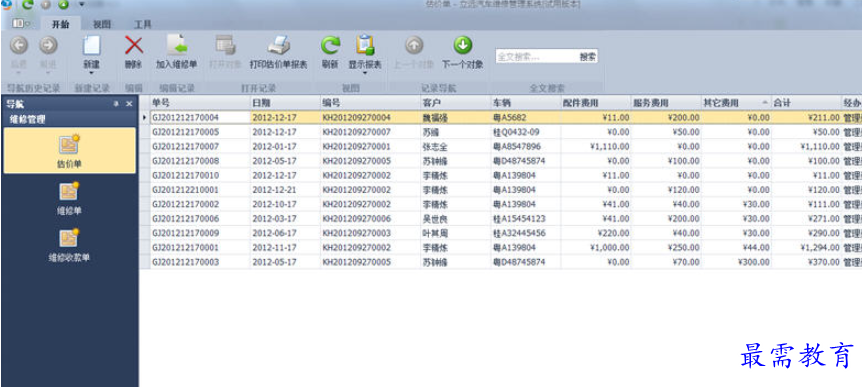Select row GJ201212170003
Image resolution: width=862 pixels, height=387 pixels.
[x=500, y=262]
